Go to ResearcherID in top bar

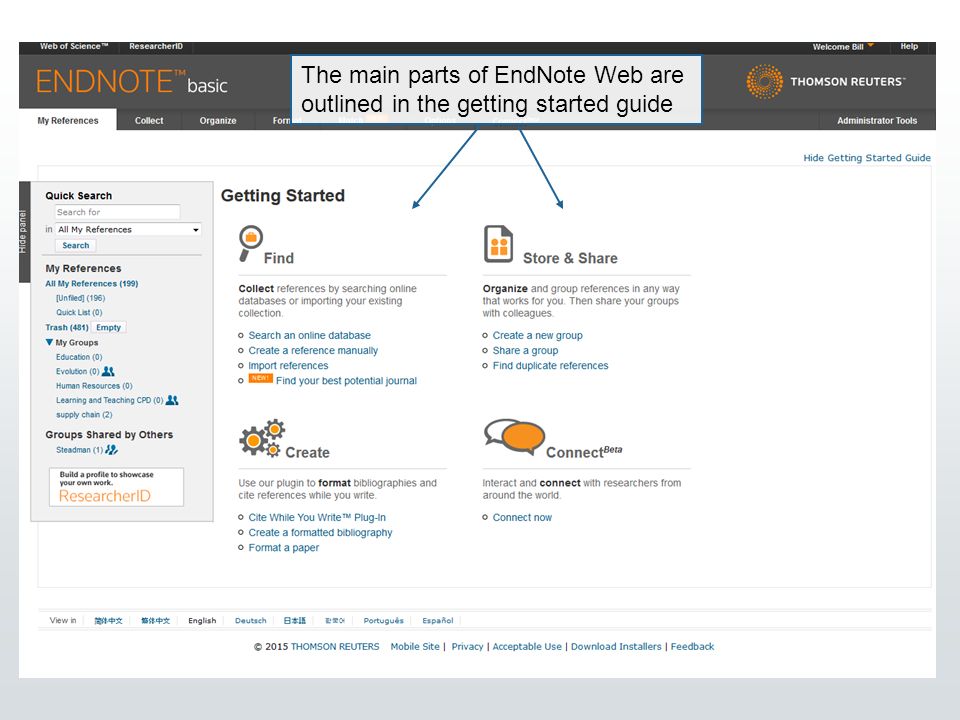click(156, 46)
